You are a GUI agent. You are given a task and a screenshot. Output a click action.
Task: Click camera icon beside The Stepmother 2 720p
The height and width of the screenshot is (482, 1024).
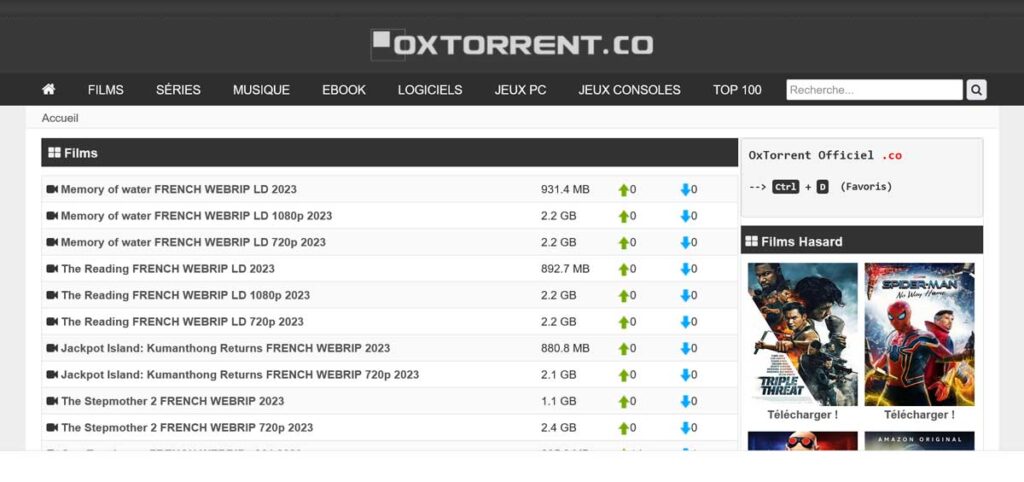52,428
